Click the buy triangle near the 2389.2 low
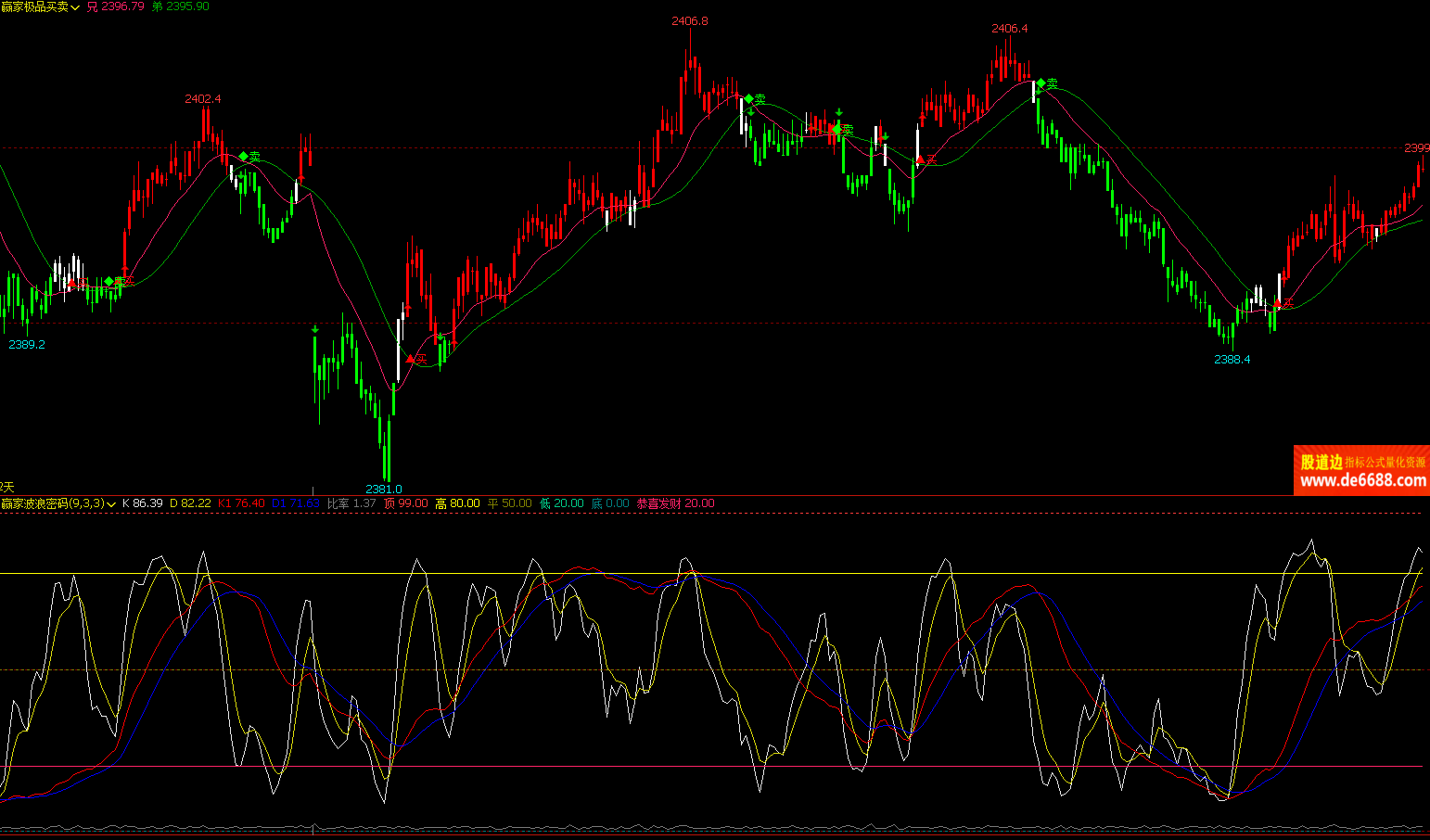The width and height of the screenshot is (1430, 840). (x=71, y=283)
